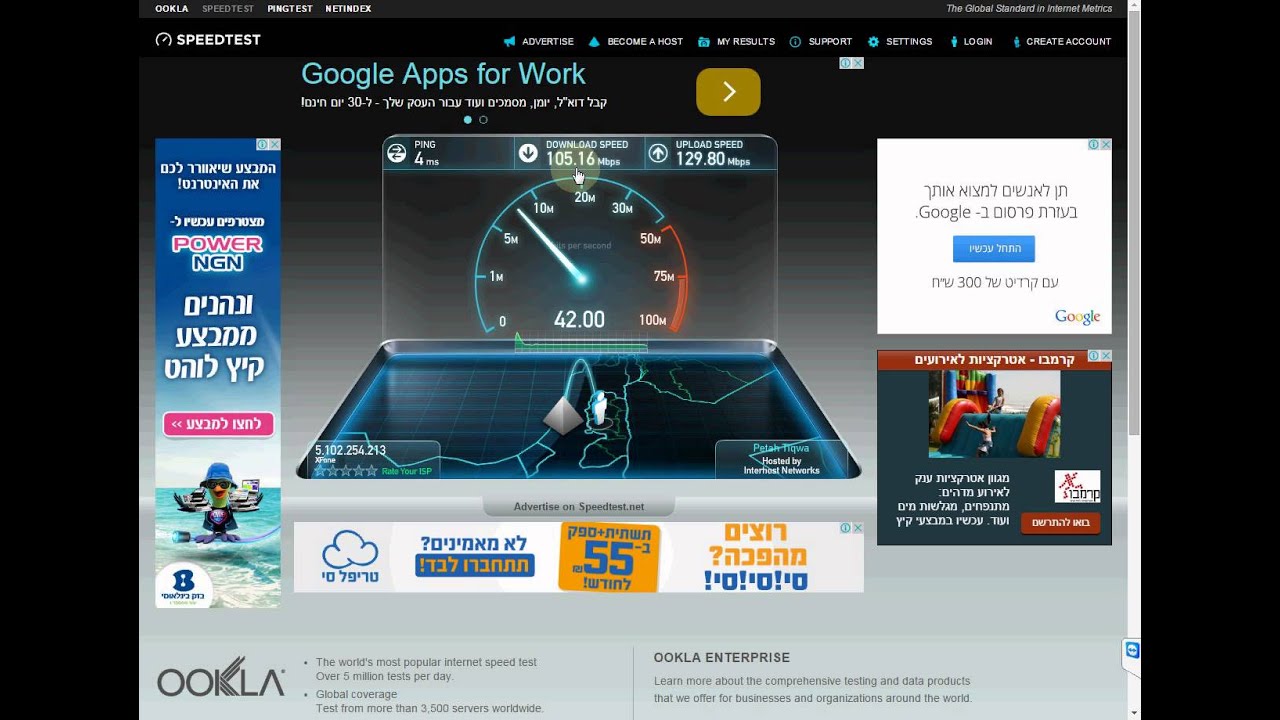Image resolution: width=1280 pixels, height=720 pixels.
Task: Click the IP address 5.102.254.213
Action: pyautogui.click(x=350, y=450)
